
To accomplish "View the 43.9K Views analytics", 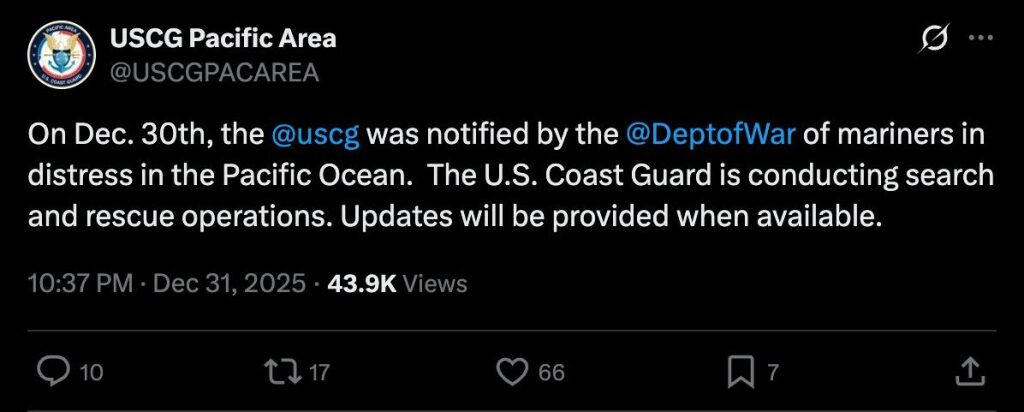I will 398,284.
